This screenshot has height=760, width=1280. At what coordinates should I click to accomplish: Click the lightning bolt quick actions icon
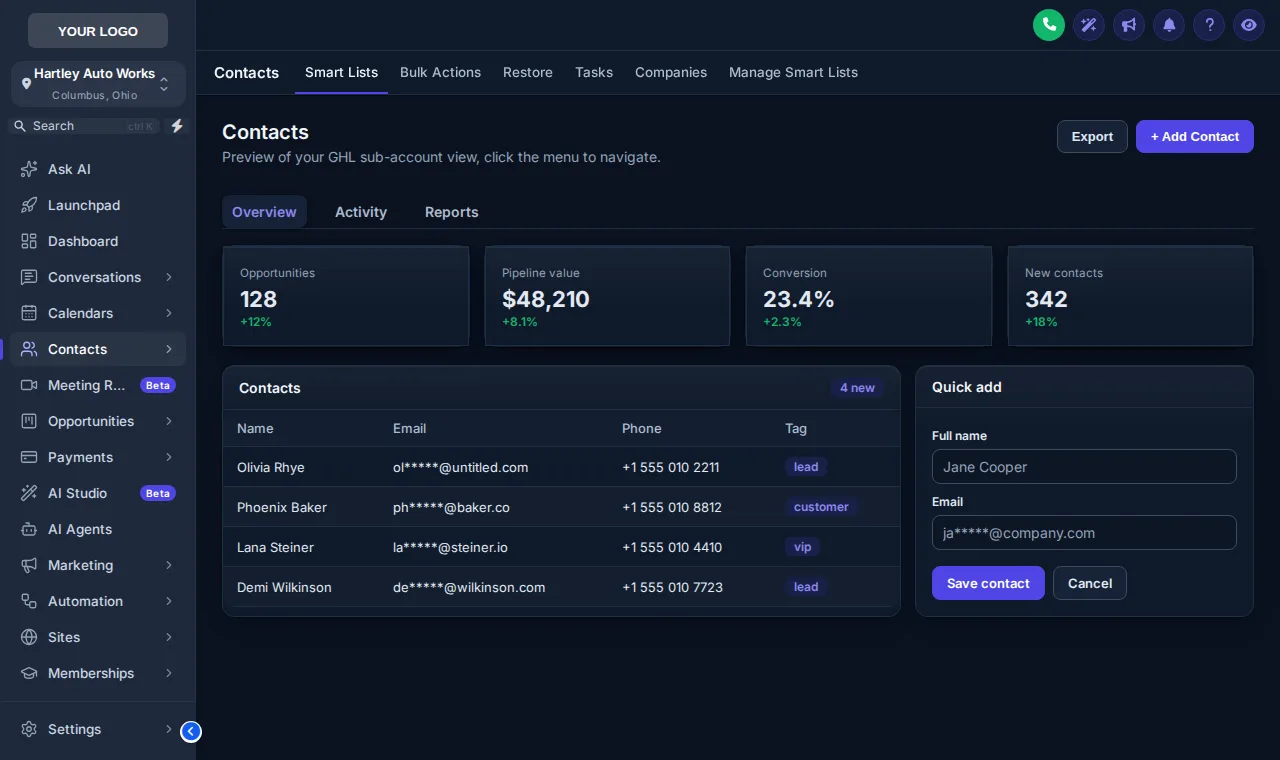click(x=177, y=126)
